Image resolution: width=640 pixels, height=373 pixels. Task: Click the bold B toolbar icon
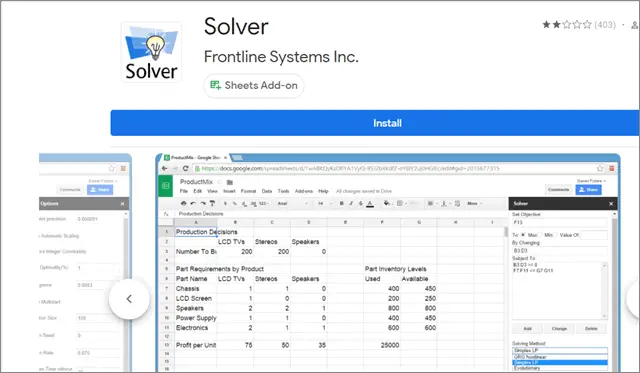point(341,203)
